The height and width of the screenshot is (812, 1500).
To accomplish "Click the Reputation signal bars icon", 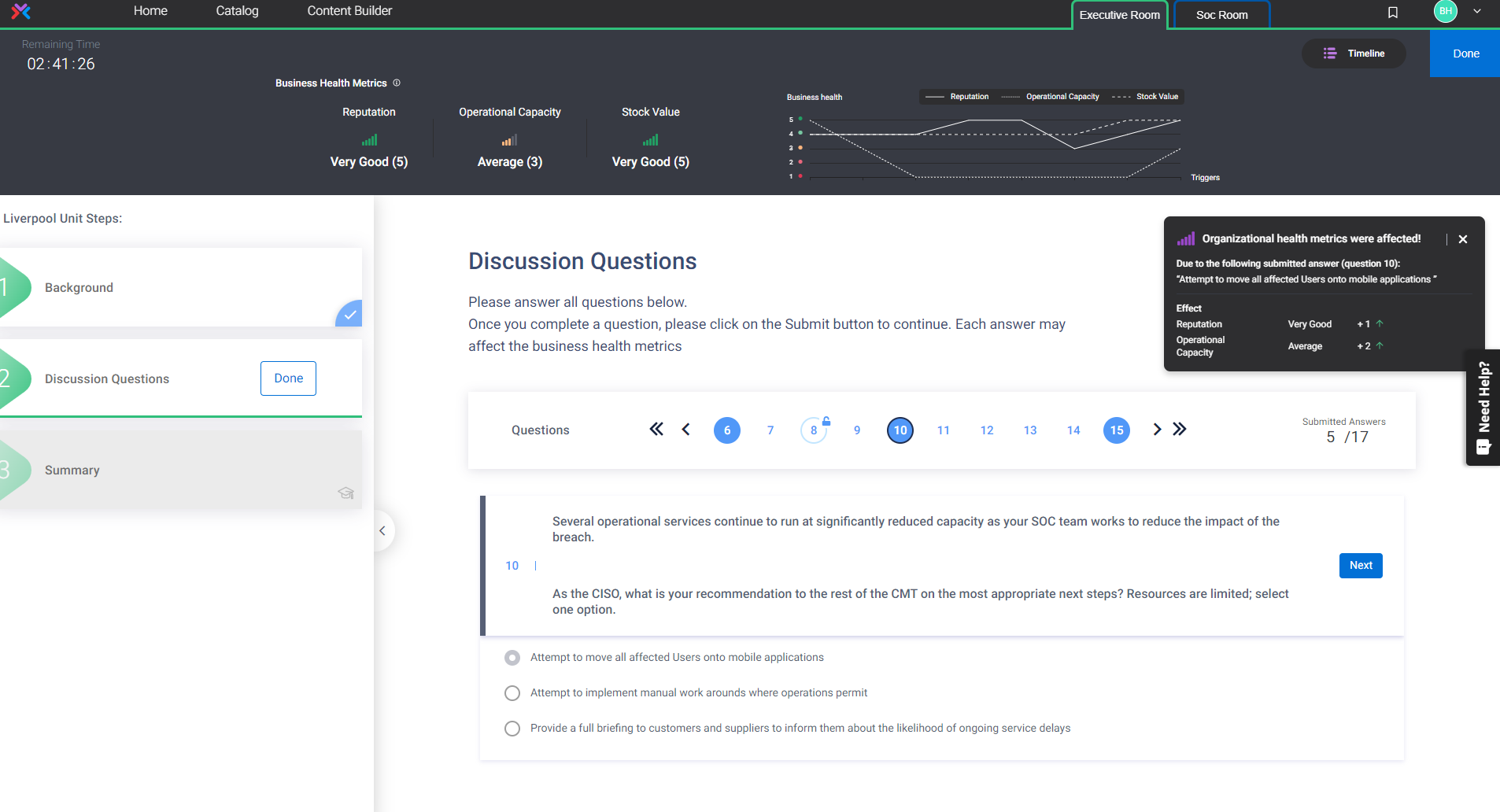I will point(369,140).
